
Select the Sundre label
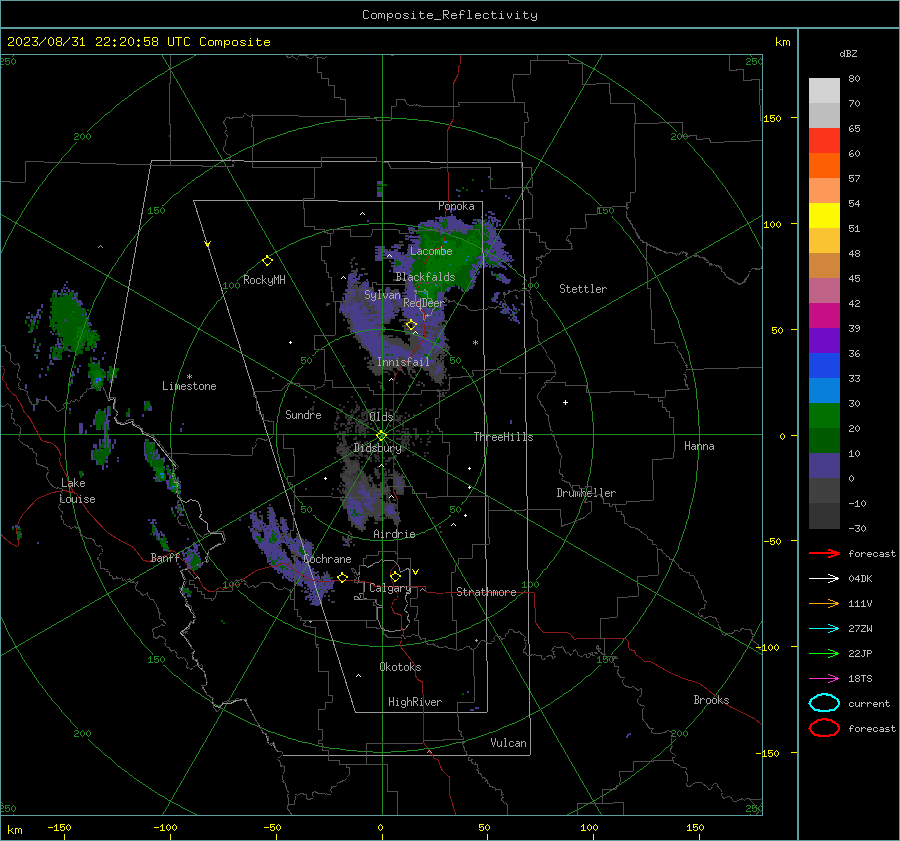click(x=303, y=414)
